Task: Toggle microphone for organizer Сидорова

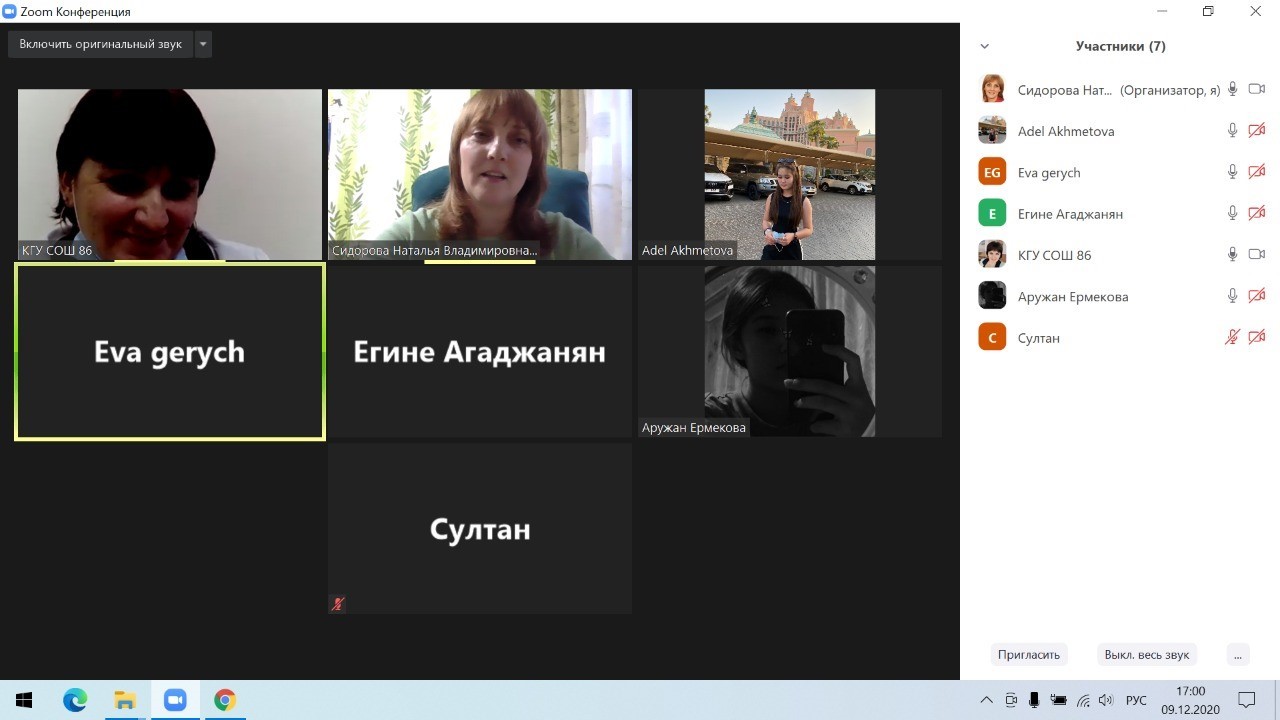Action: [1232, 89]
